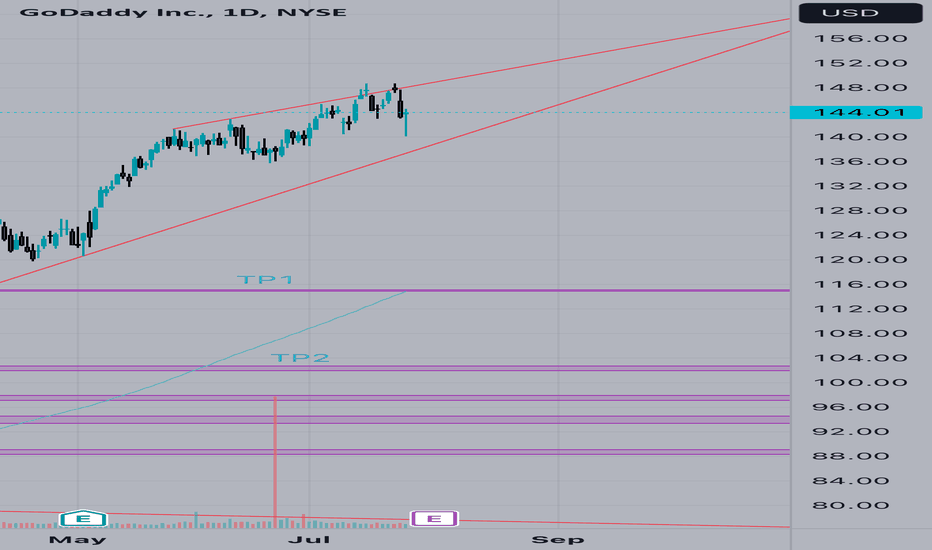Image resolution: width=932 pixels, height=550 pixels.
Task: Click the Jul label on time axis
Action: tap(309, 540)
